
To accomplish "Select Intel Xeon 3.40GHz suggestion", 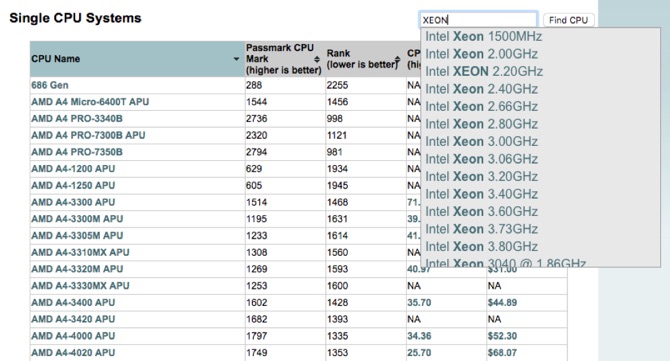I will pos(540,194).
